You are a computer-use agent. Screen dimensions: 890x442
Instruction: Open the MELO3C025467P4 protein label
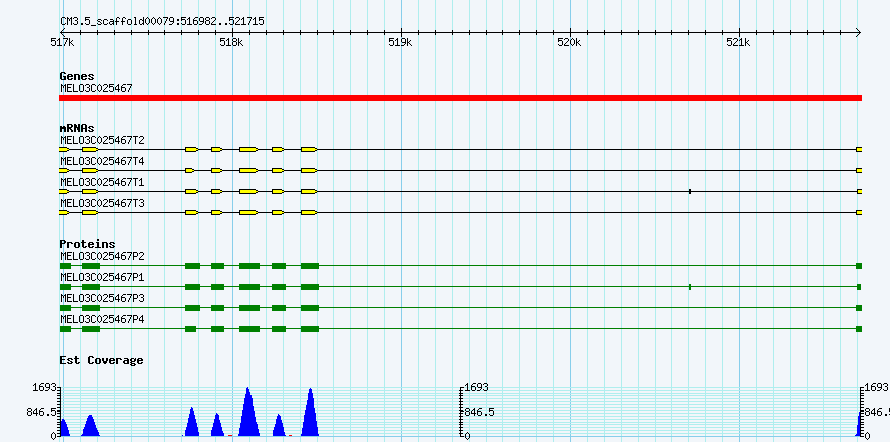pyautogui.click(x=102, y=319)
